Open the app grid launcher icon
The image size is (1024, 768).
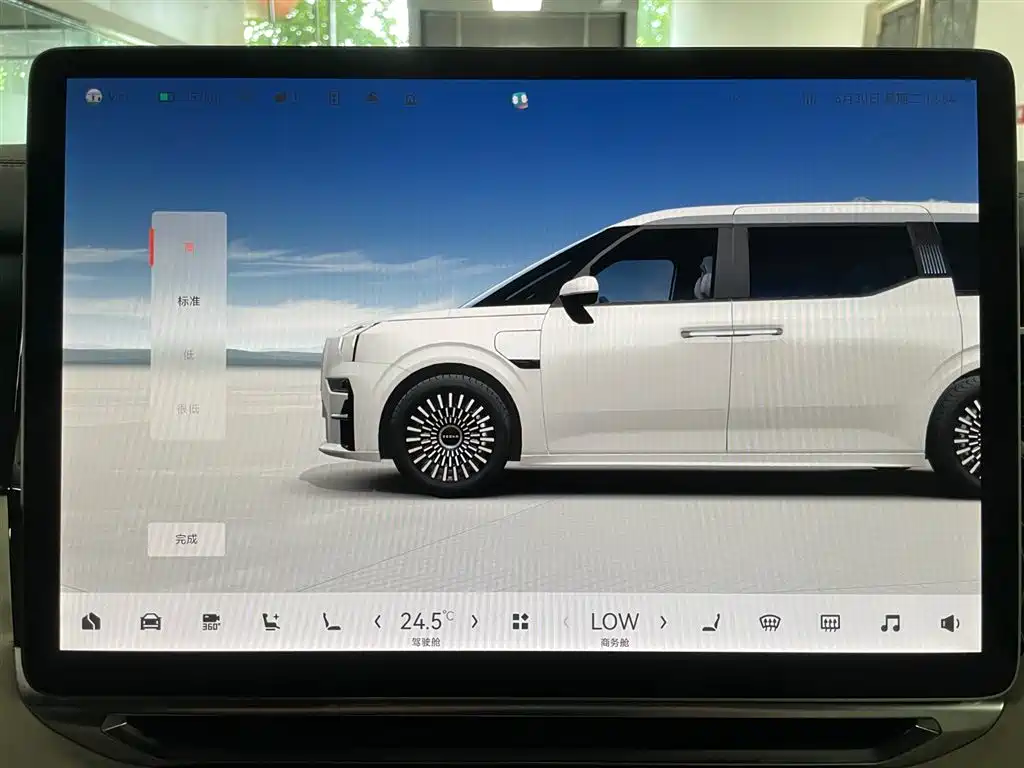click(x=520, y=622)
